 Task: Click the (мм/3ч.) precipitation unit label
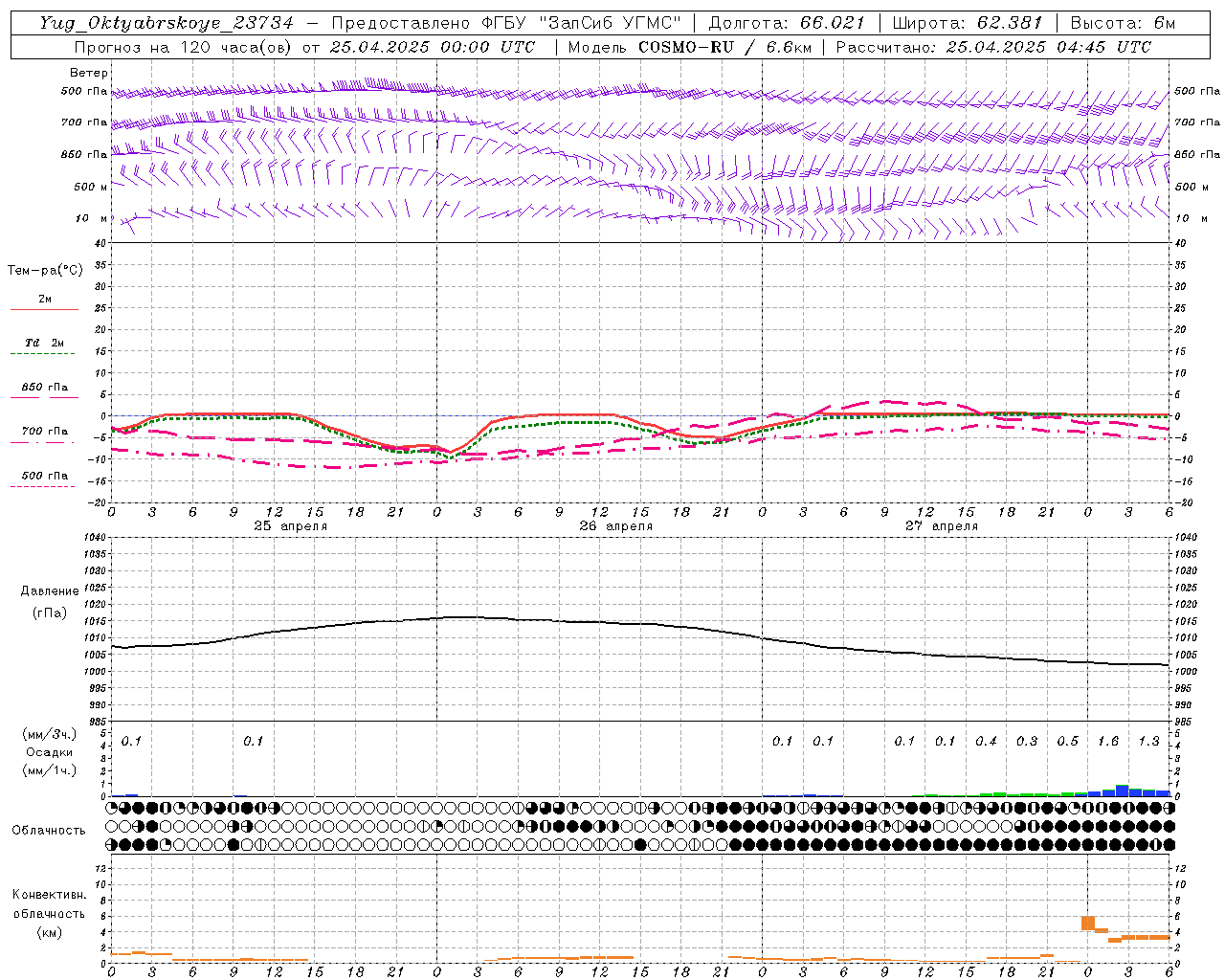pyautogui.click(x=50, y=735)
